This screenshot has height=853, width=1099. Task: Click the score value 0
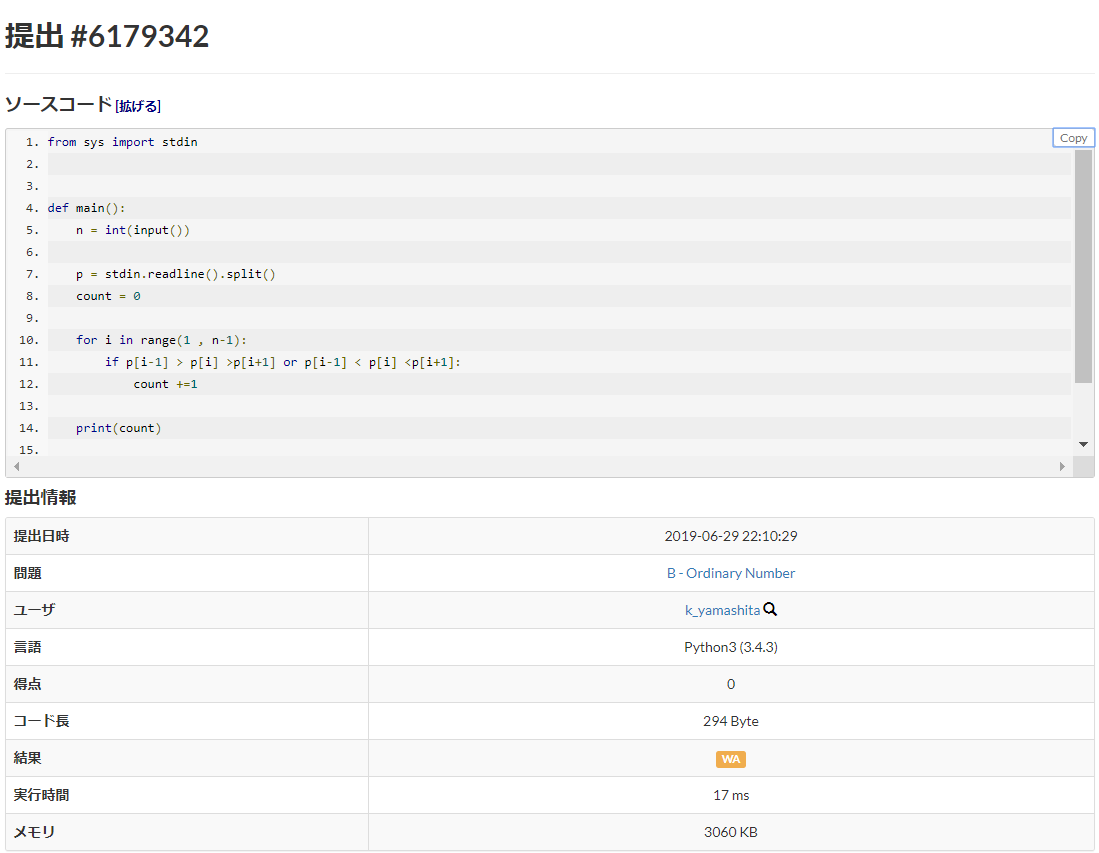click(731, 683)
